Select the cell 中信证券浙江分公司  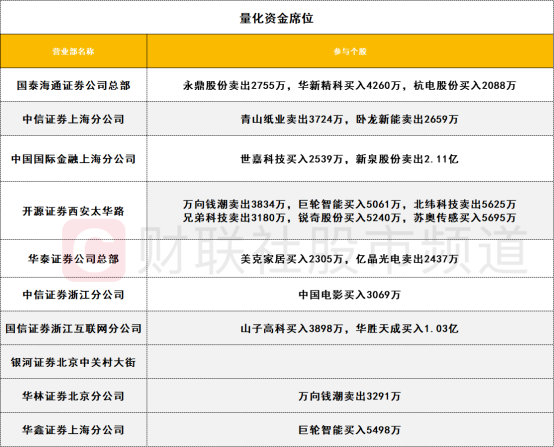73,294
